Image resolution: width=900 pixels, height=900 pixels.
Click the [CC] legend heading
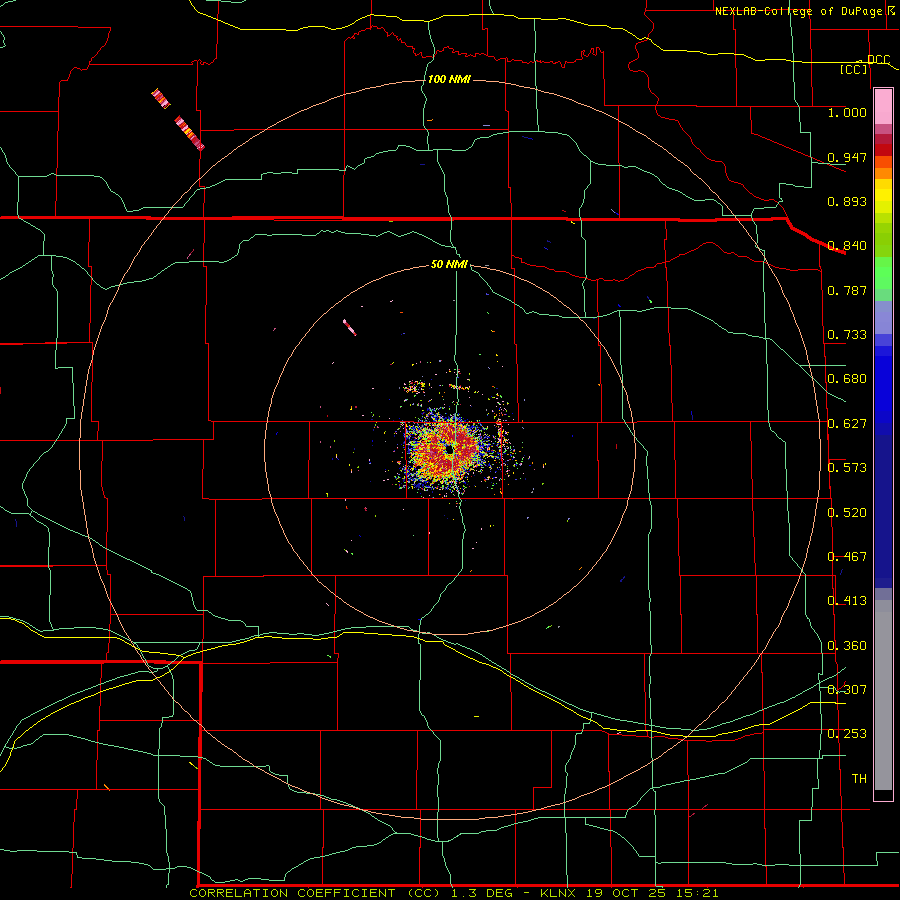(x=854, y=69)
